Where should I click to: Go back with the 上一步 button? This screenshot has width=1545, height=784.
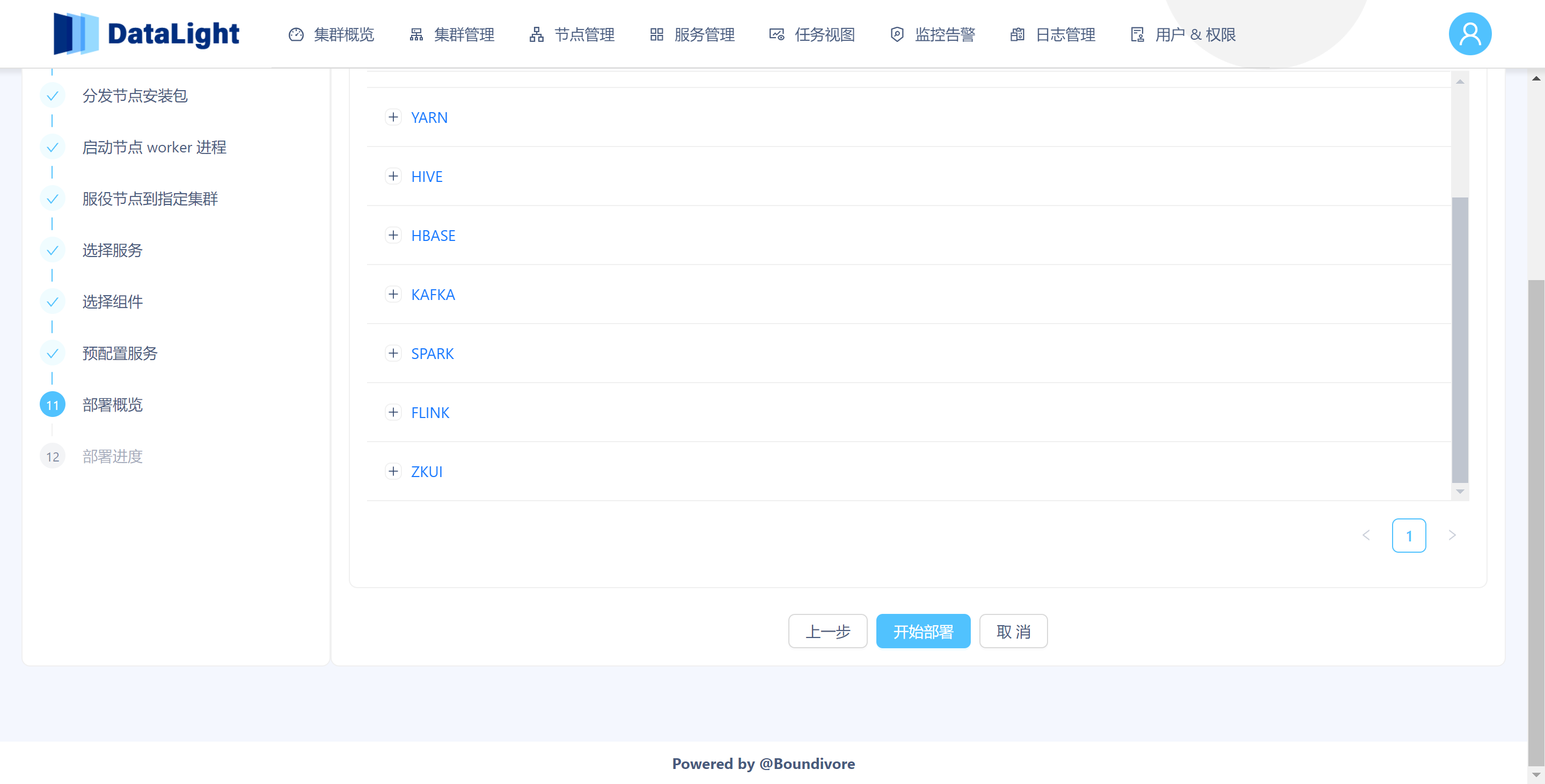(828, 631)
